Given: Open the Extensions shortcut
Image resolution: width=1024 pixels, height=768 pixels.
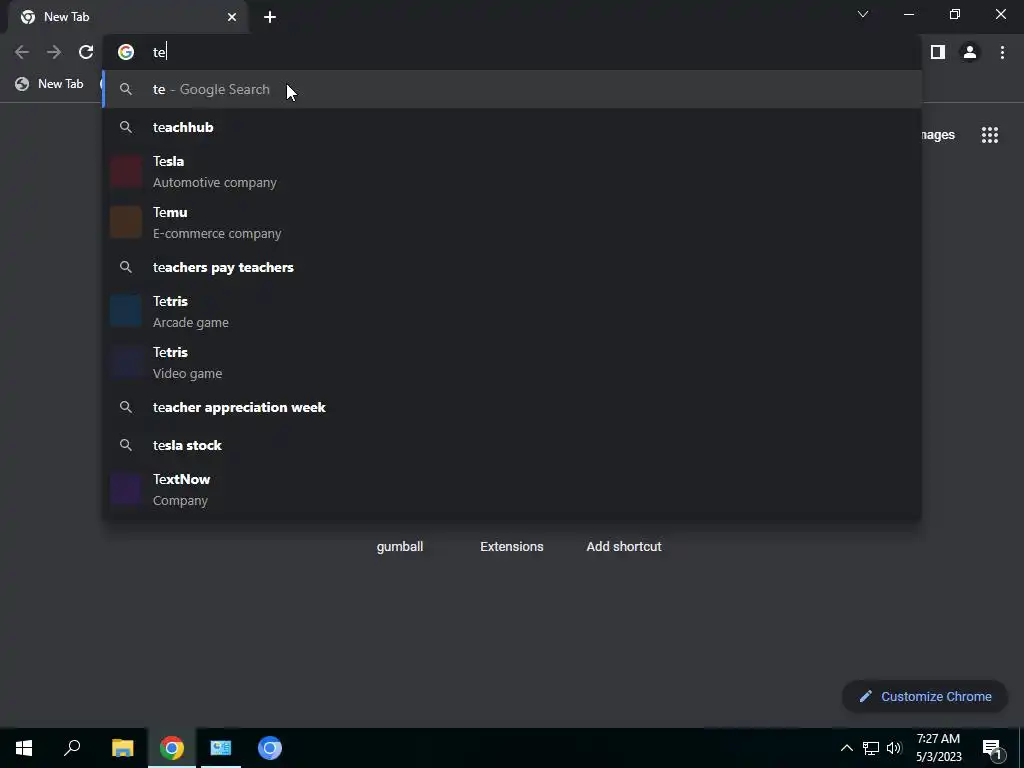Looking at the screenshot, I should pos(512,547).
